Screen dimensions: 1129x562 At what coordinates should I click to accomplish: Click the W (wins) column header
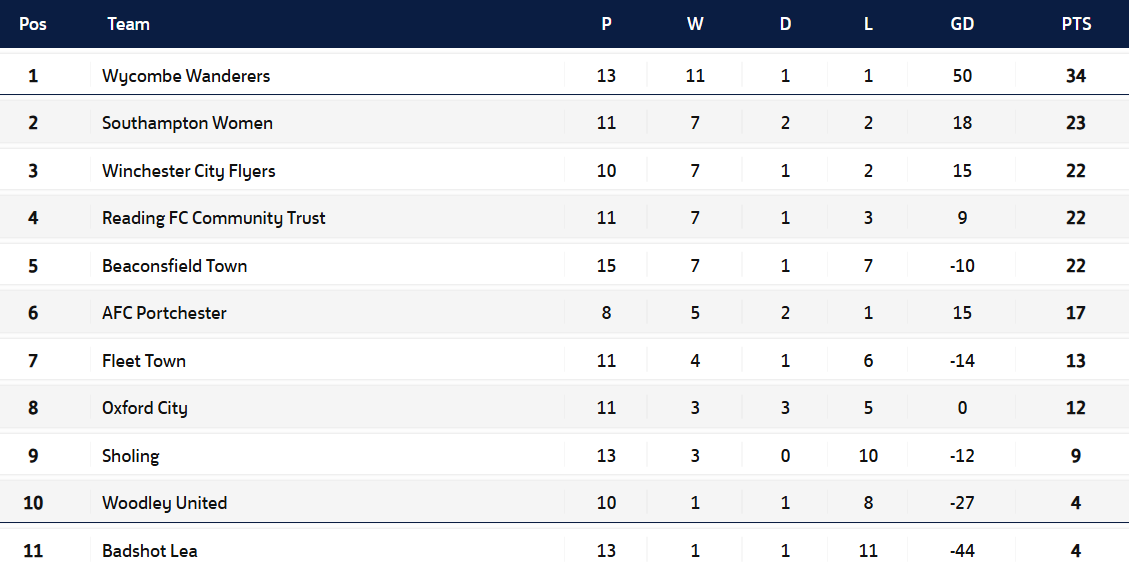click(x=695, y=24)
